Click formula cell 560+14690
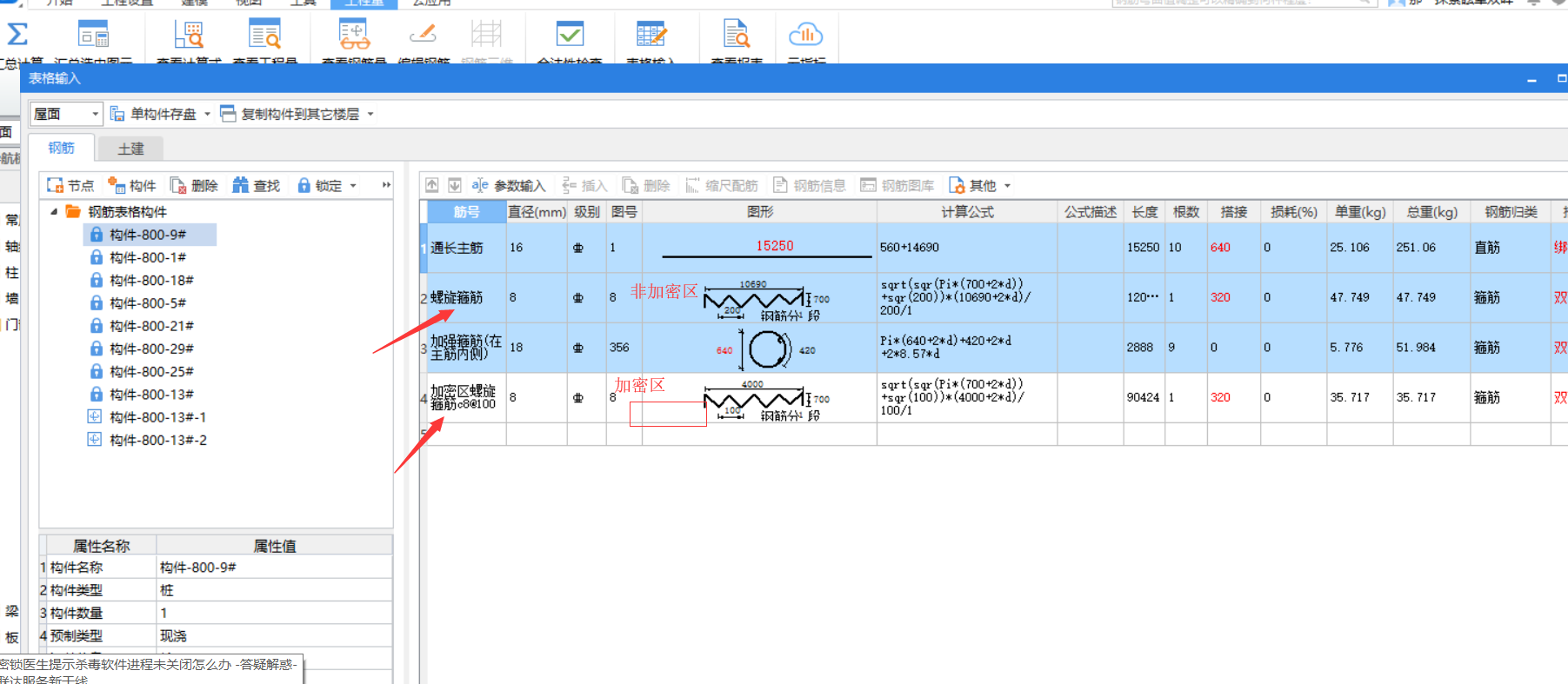Image resolution: width=1568 pixels, height=684 pixels. (967, 248)
